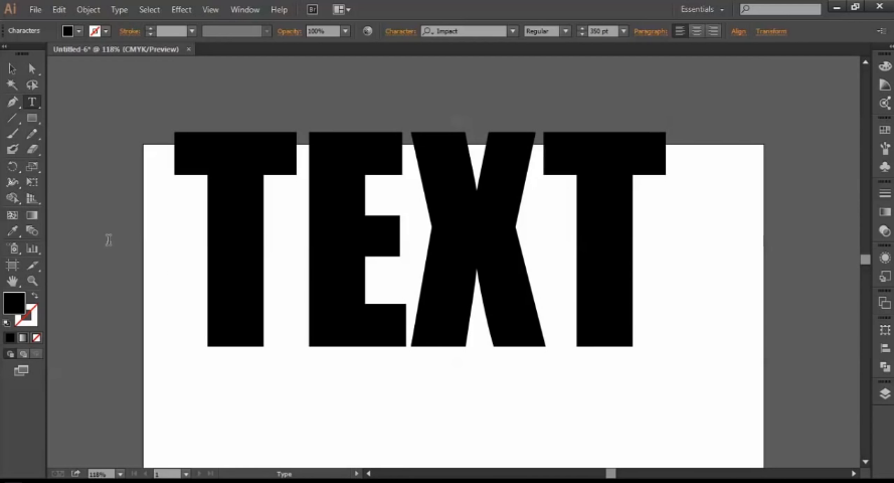
Task: Open the Opacity percentage dropdown
Action: click(345, 31)
